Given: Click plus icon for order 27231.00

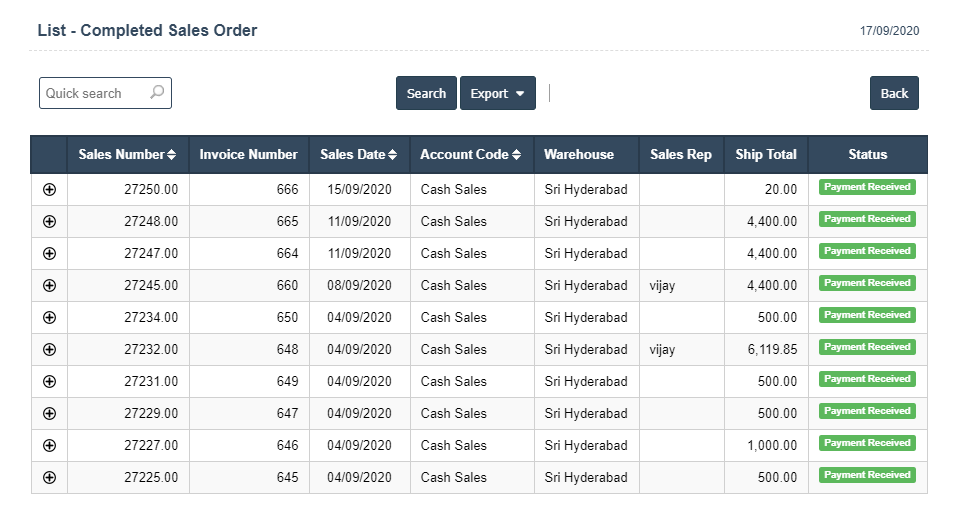Looking at the screenshot, I should (x=49, y=381).
